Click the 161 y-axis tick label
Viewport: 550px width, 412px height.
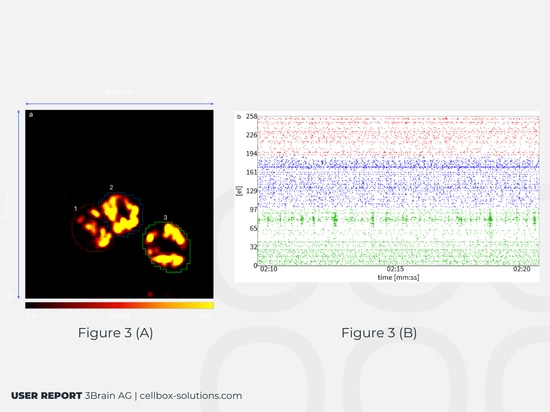[x=251, y=172]
